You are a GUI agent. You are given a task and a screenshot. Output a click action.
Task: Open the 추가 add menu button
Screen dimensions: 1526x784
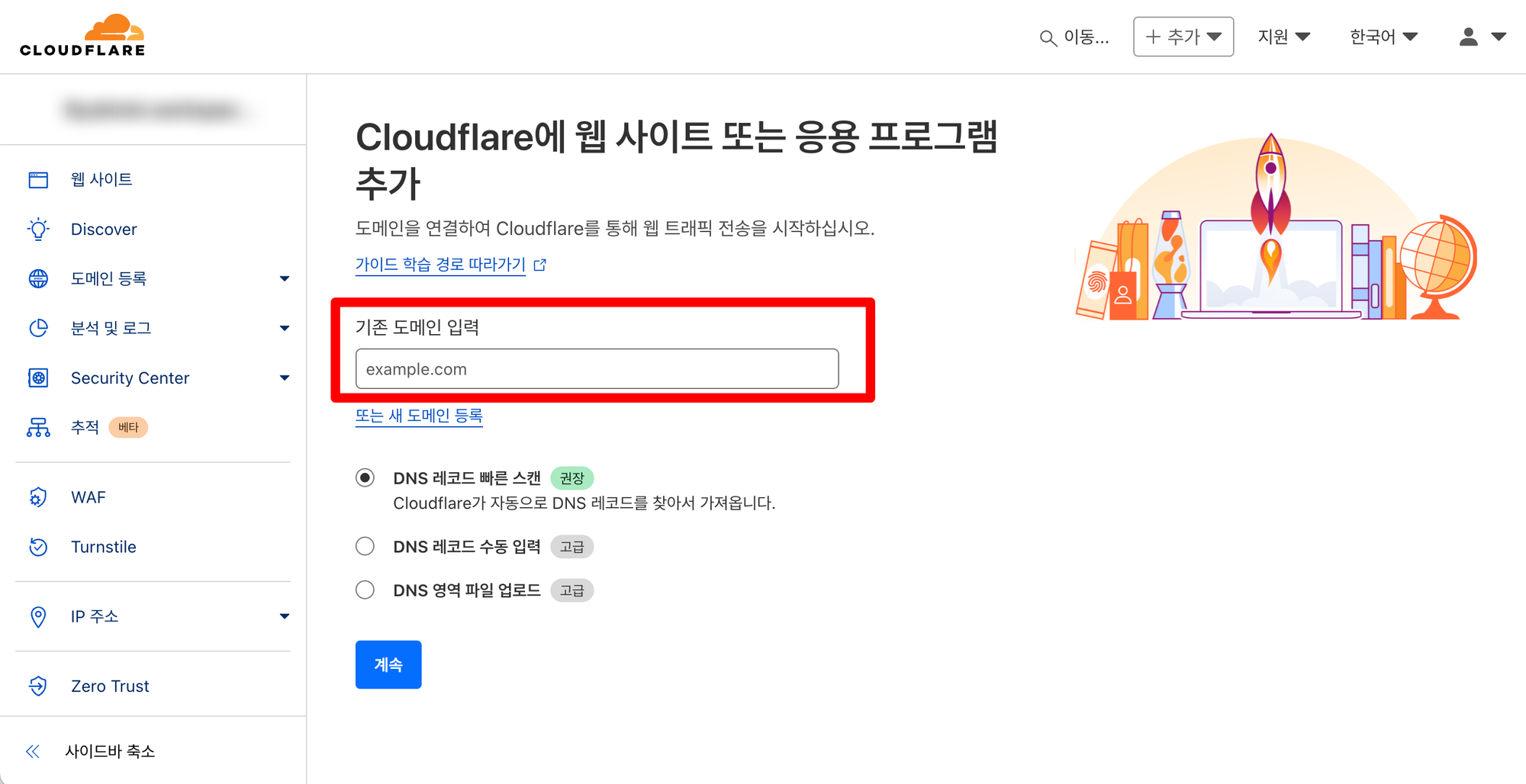pyautogui.click(x=1183, y=37)
